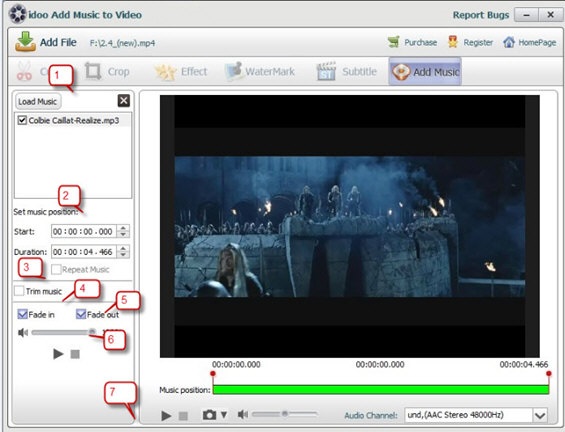Viewport: 565px width, 432px height.
Task: Select the left red music position marker
Action: [x=213, y=374]
